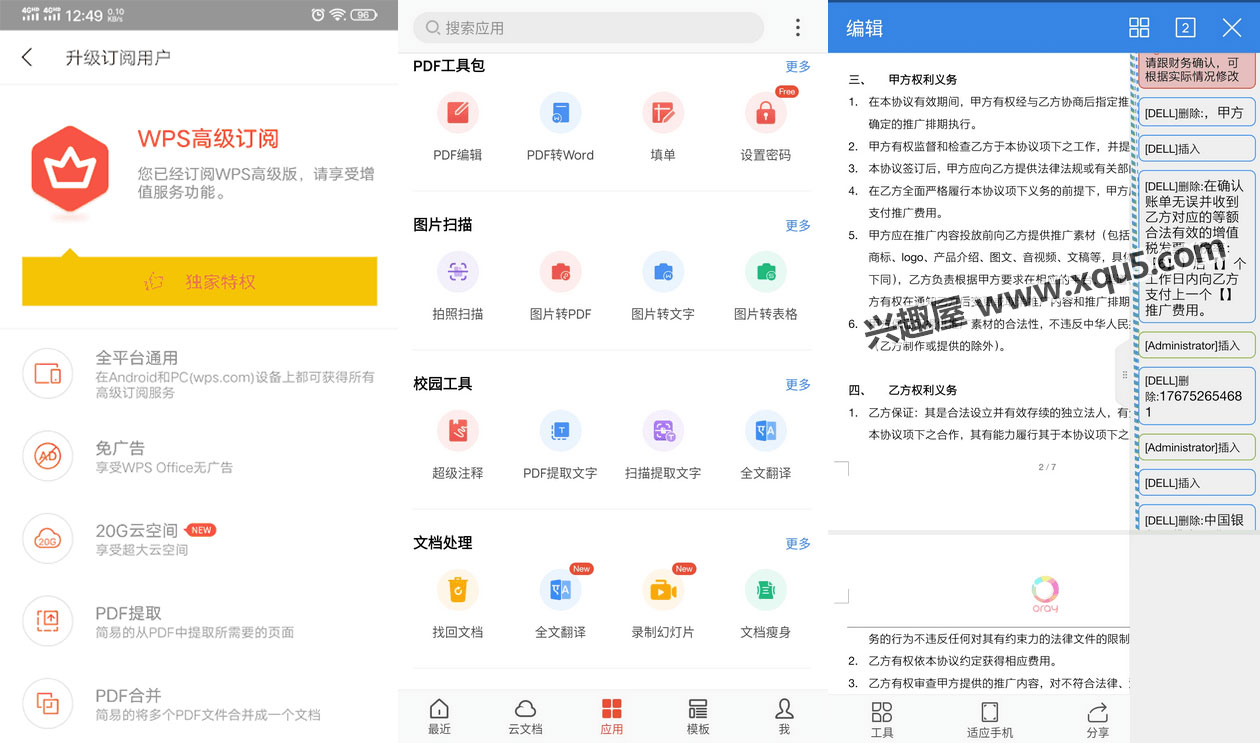Focus the 搜索应用 search field

click(588, 28)
